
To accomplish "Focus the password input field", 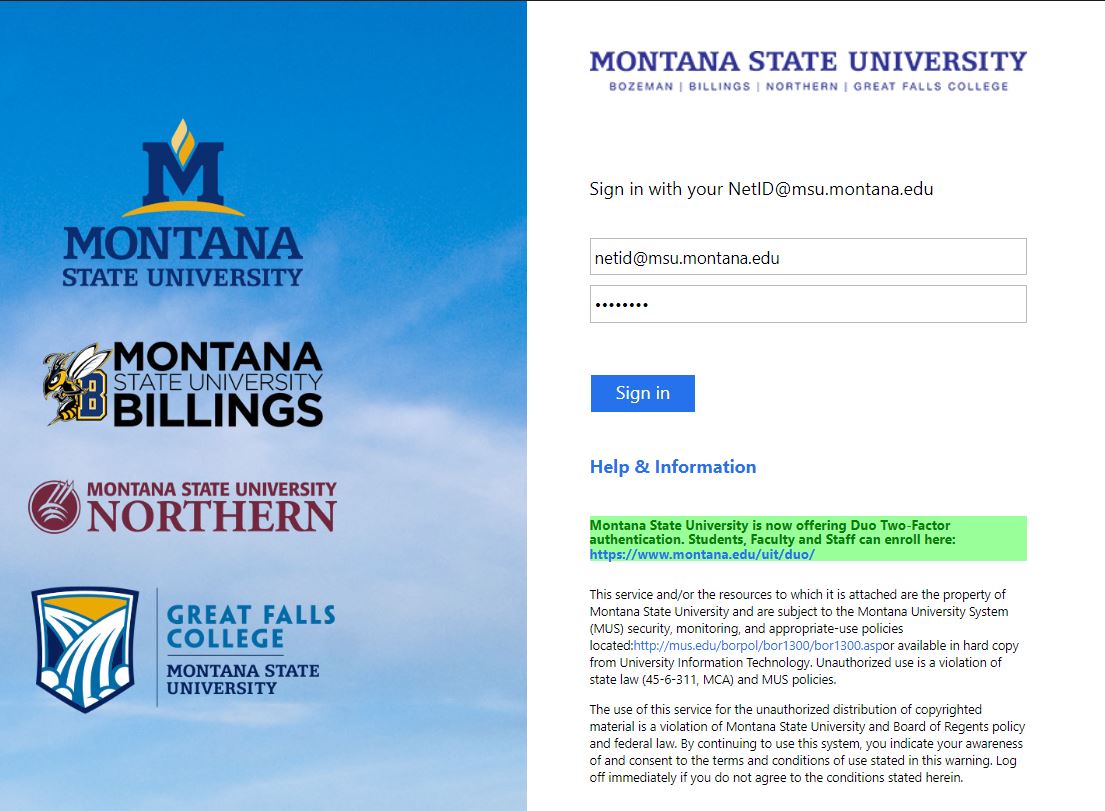I will [x=808, y=304].
